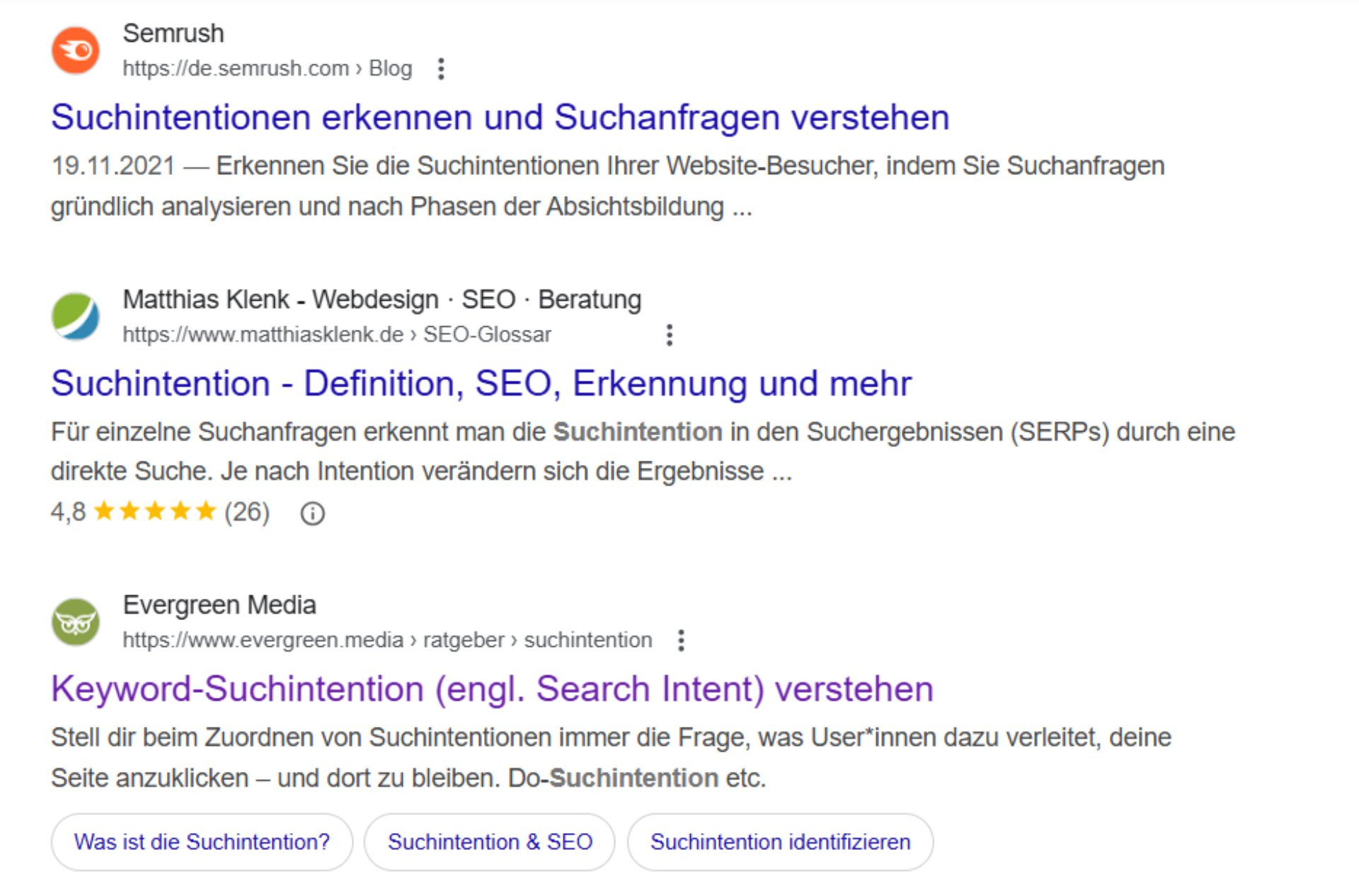Click the "Suchintention & SEO" chip

[489, 842]
